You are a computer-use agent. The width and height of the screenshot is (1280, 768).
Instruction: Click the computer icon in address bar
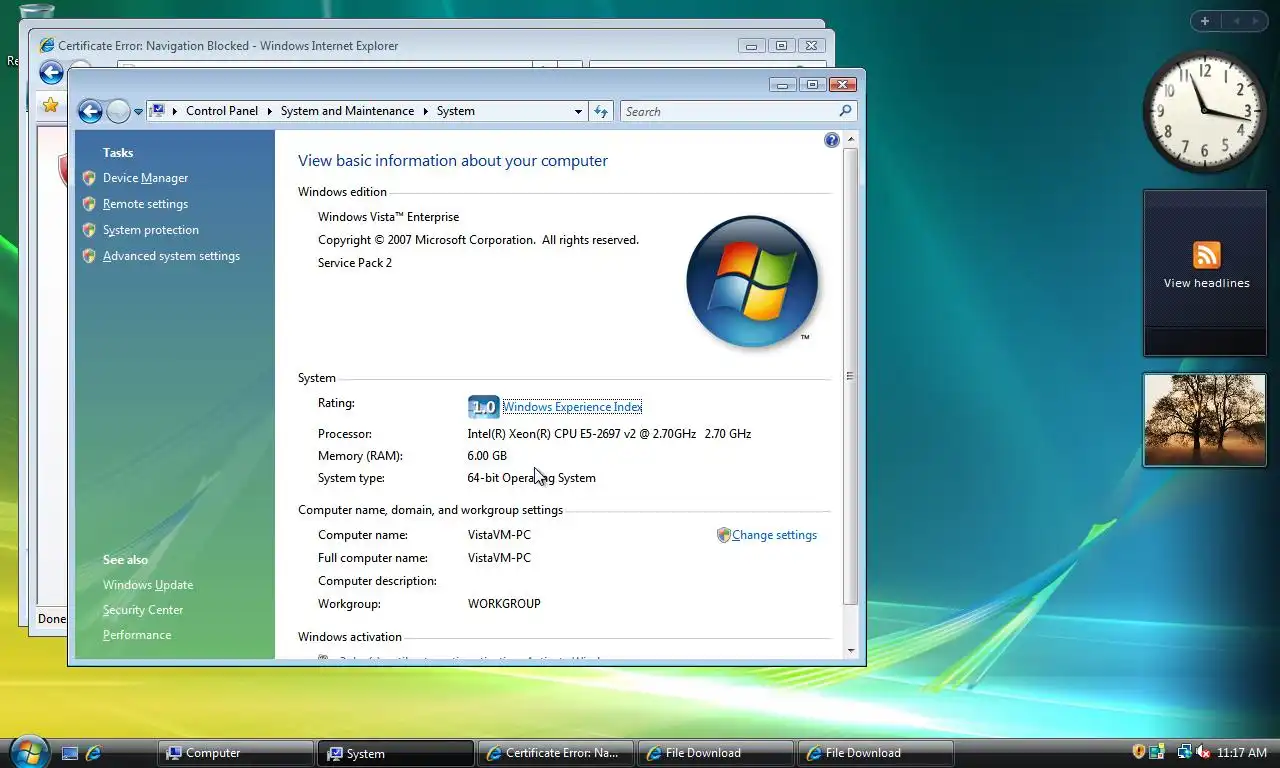(158, 111)
